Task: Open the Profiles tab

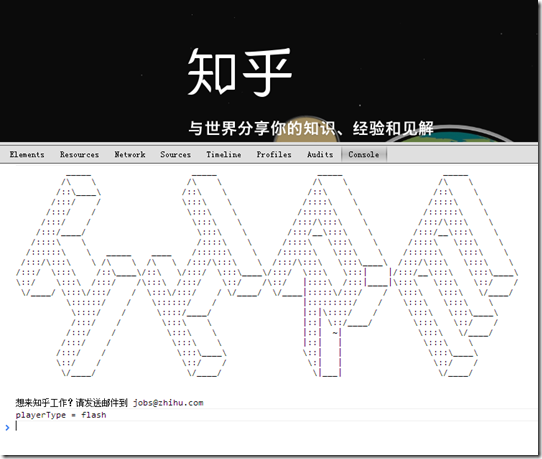Action: [x=274, y=154]
